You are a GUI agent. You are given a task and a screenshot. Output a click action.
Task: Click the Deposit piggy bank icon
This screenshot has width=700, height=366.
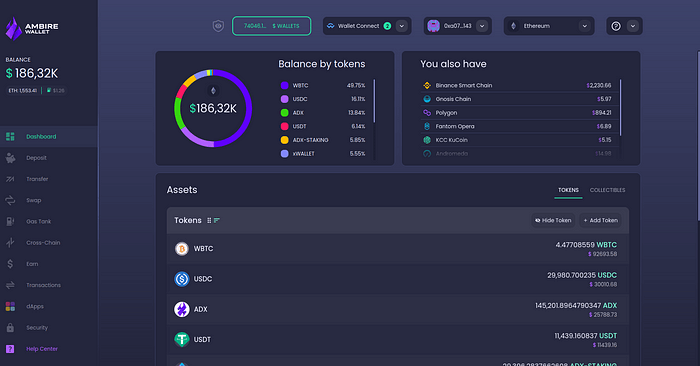point(10,158)
